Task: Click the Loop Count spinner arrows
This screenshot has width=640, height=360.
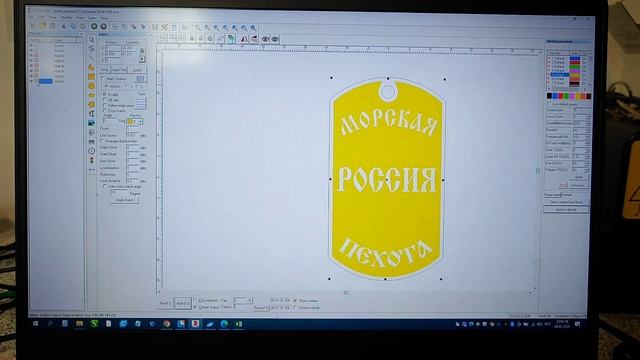Action: tap(588, 116)
